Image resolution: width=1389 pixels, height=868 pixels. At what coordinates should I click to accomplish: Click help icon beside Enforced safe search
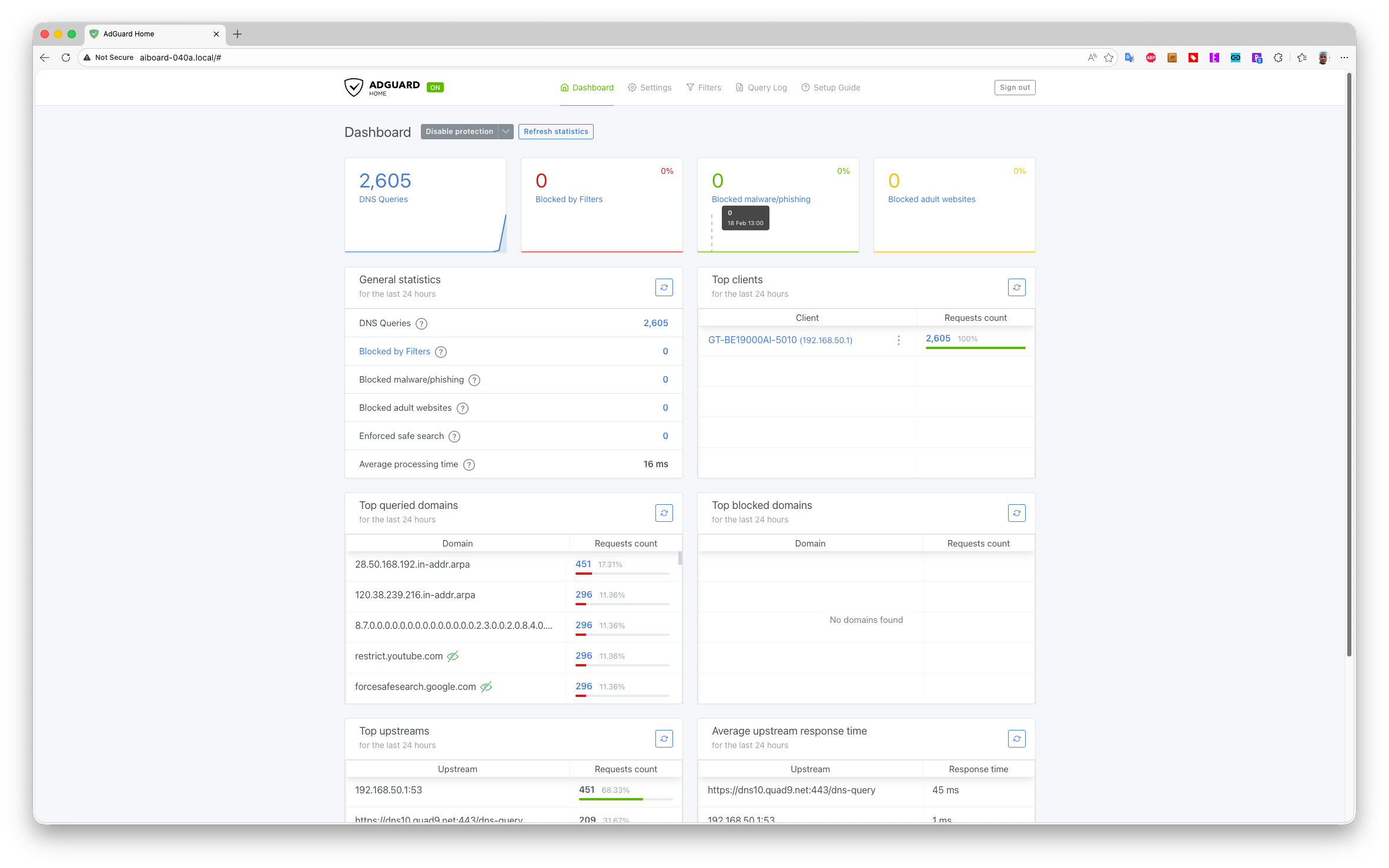tap(454, 437)
